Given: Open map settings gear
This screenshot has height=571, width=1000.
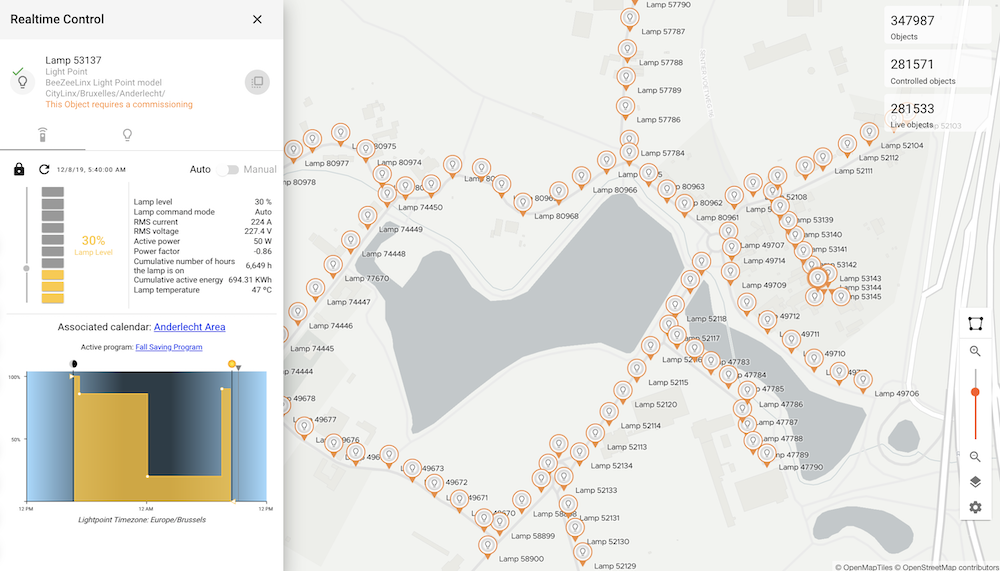Looking at the screenshot, I should [975, 507].
